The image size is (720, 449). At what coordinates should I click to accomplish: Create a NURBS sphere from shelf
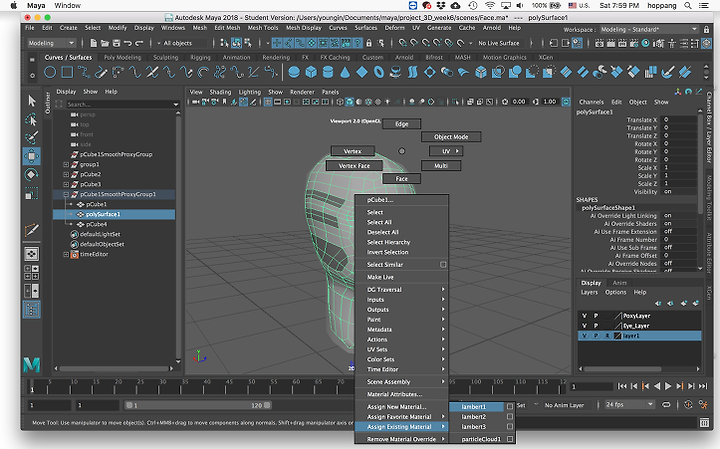[x=294, y=72]
